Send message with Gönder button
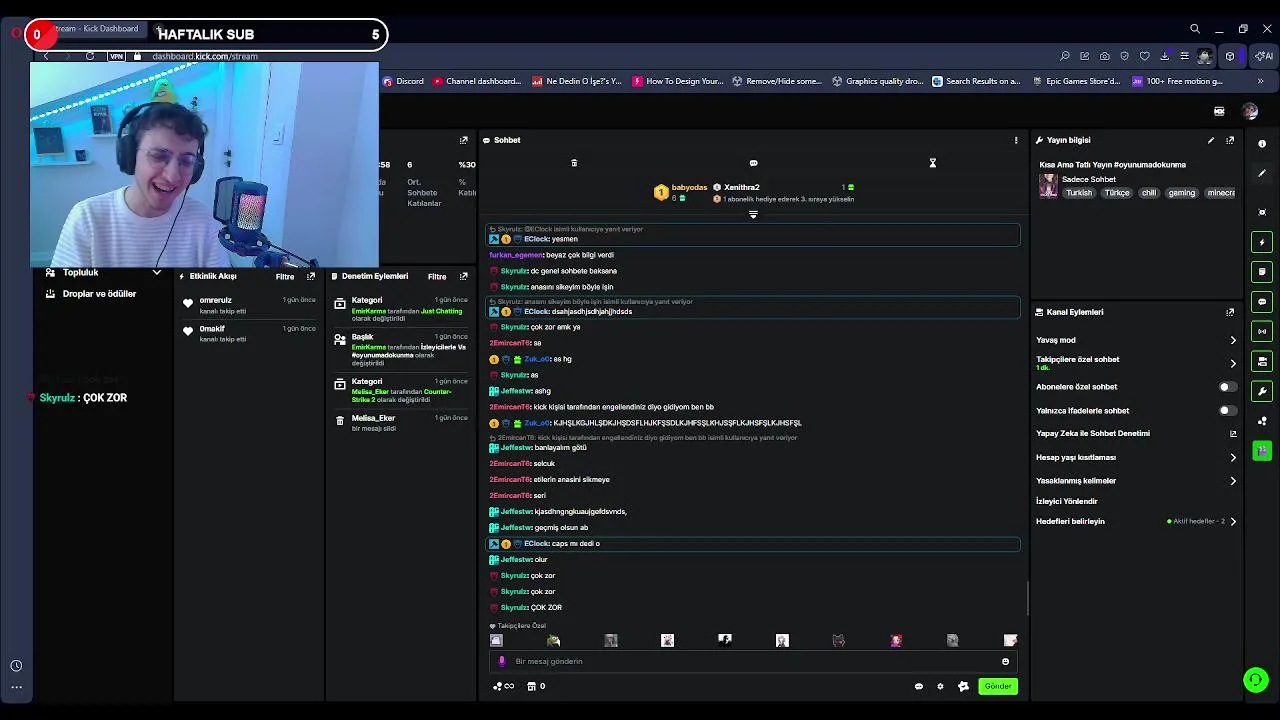The width and height of the screenshot is (1280, 720). [998, 686]
